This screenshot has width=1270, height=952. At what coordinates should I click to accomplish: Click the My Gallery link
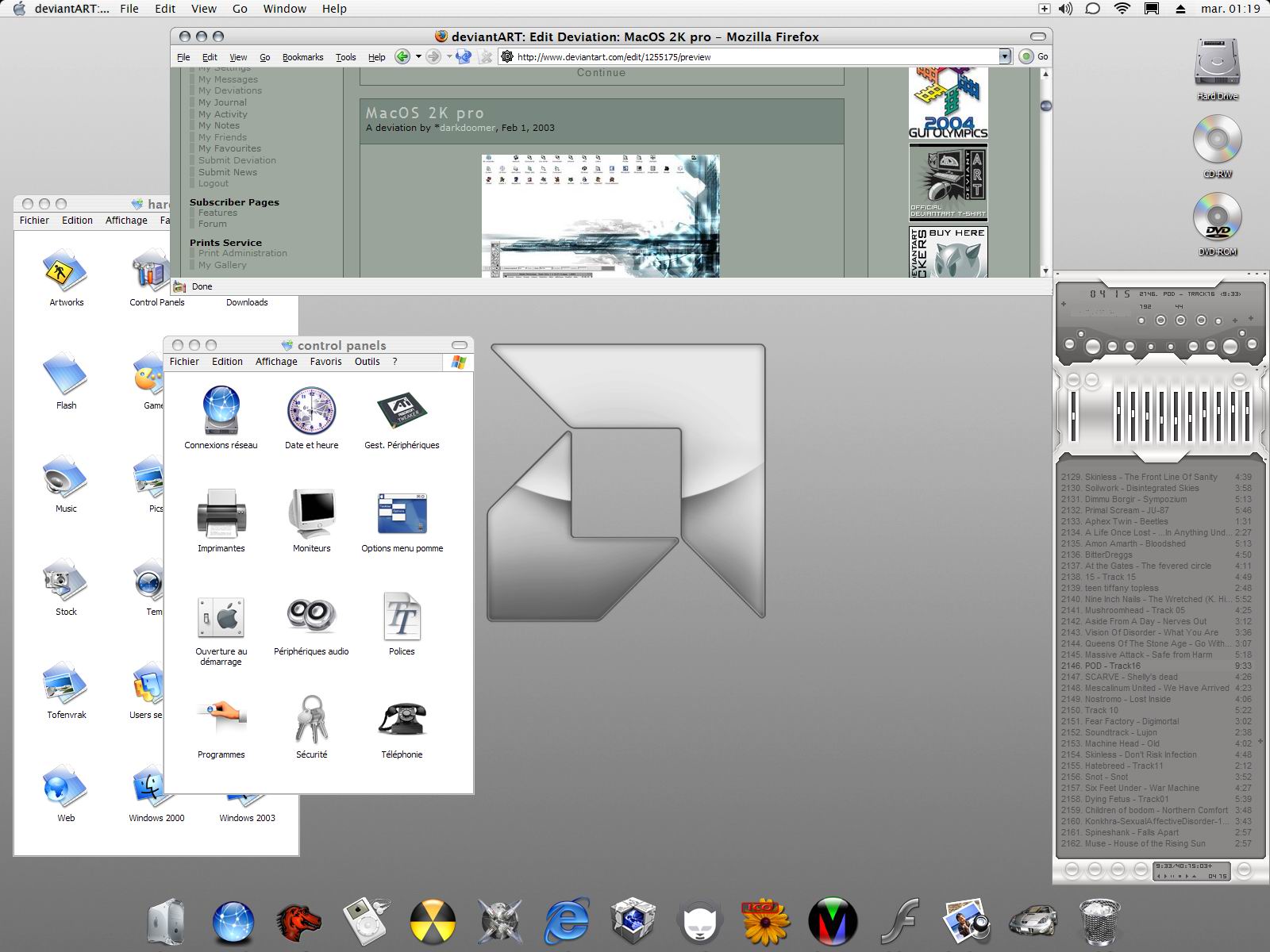pos(222,265)
